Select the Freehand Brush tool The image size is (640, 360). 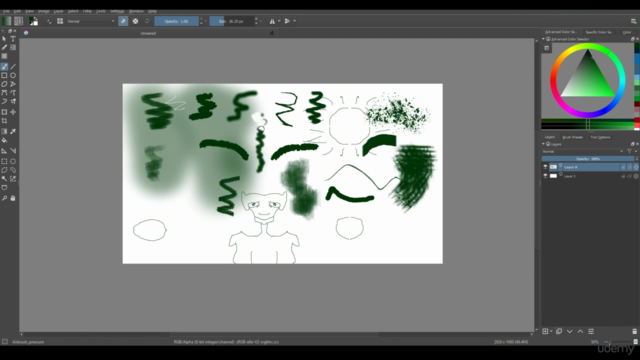coord(4,67)
